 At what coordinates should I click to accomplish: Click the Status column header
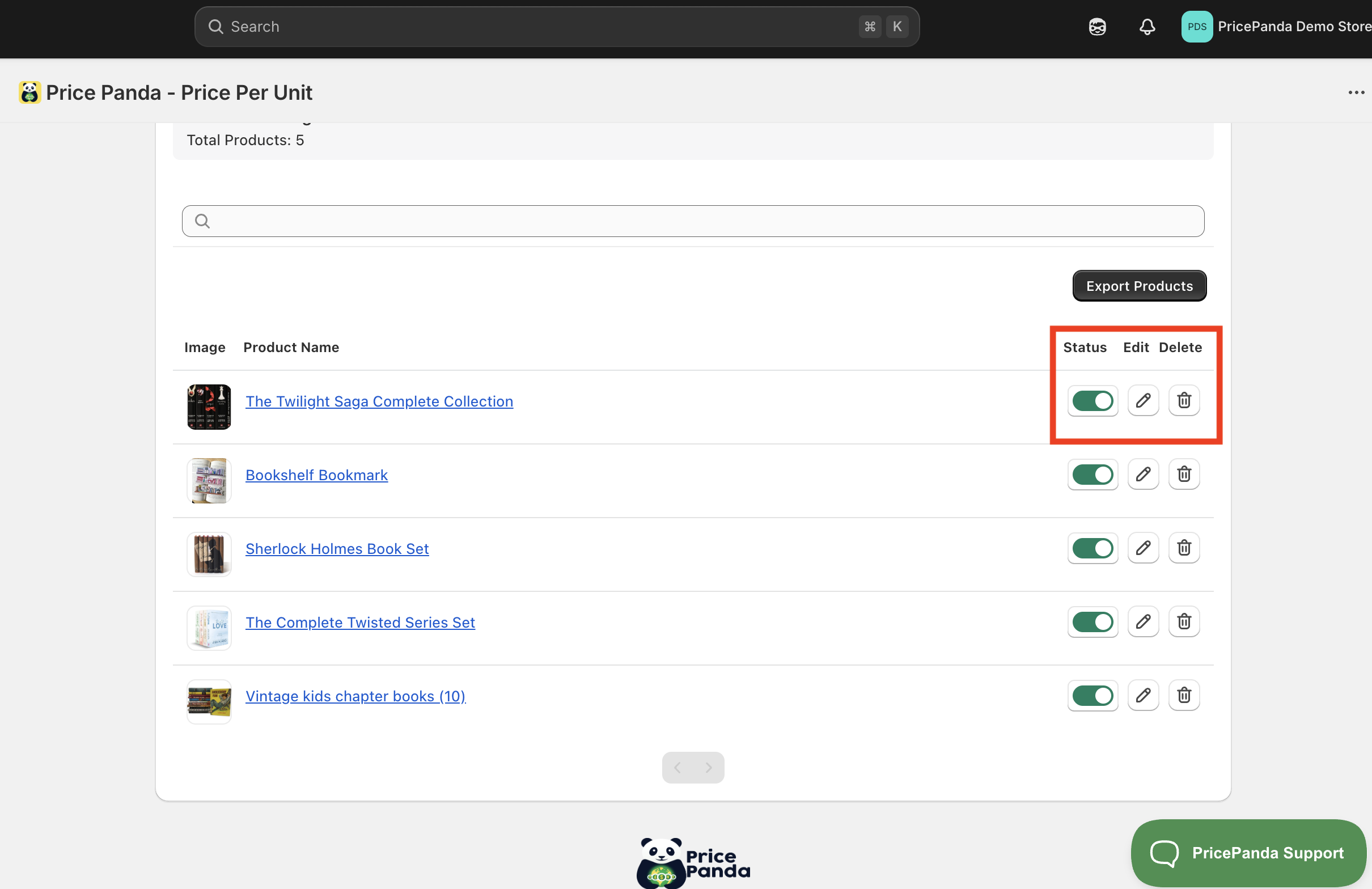1085,347
